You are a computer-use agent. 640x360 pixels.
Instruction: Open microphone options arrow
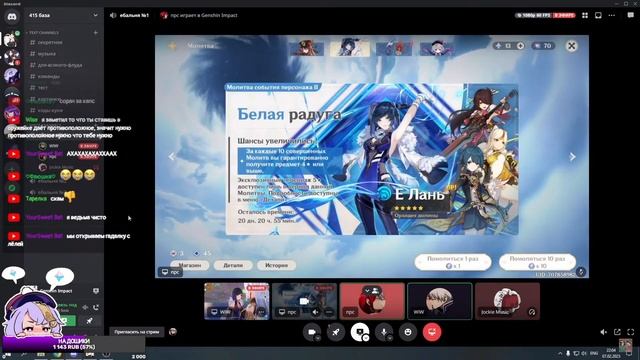tap(390, 338)
